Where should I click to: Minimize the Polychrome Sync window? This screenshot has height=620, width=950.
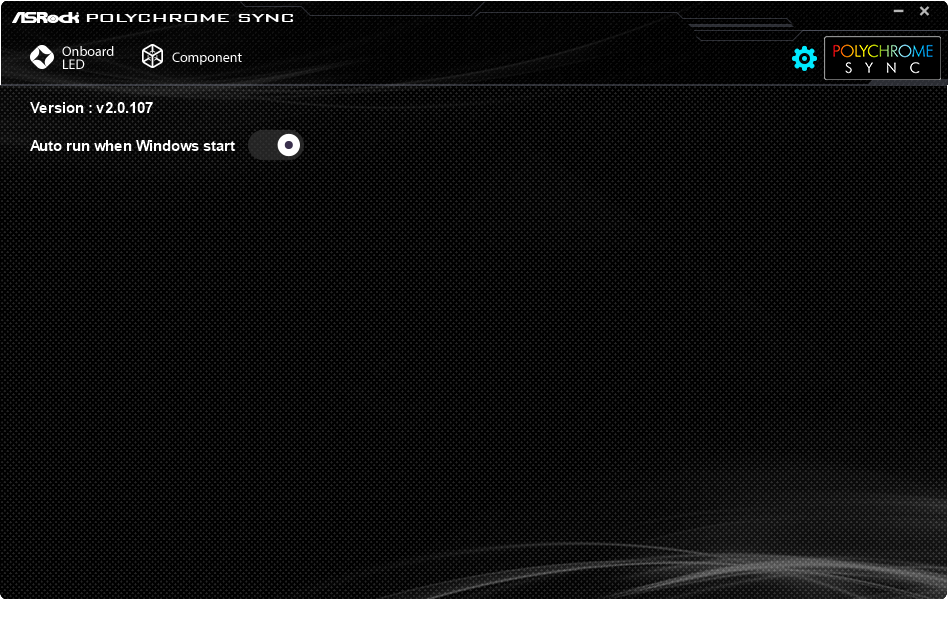(x=899, y=11)
